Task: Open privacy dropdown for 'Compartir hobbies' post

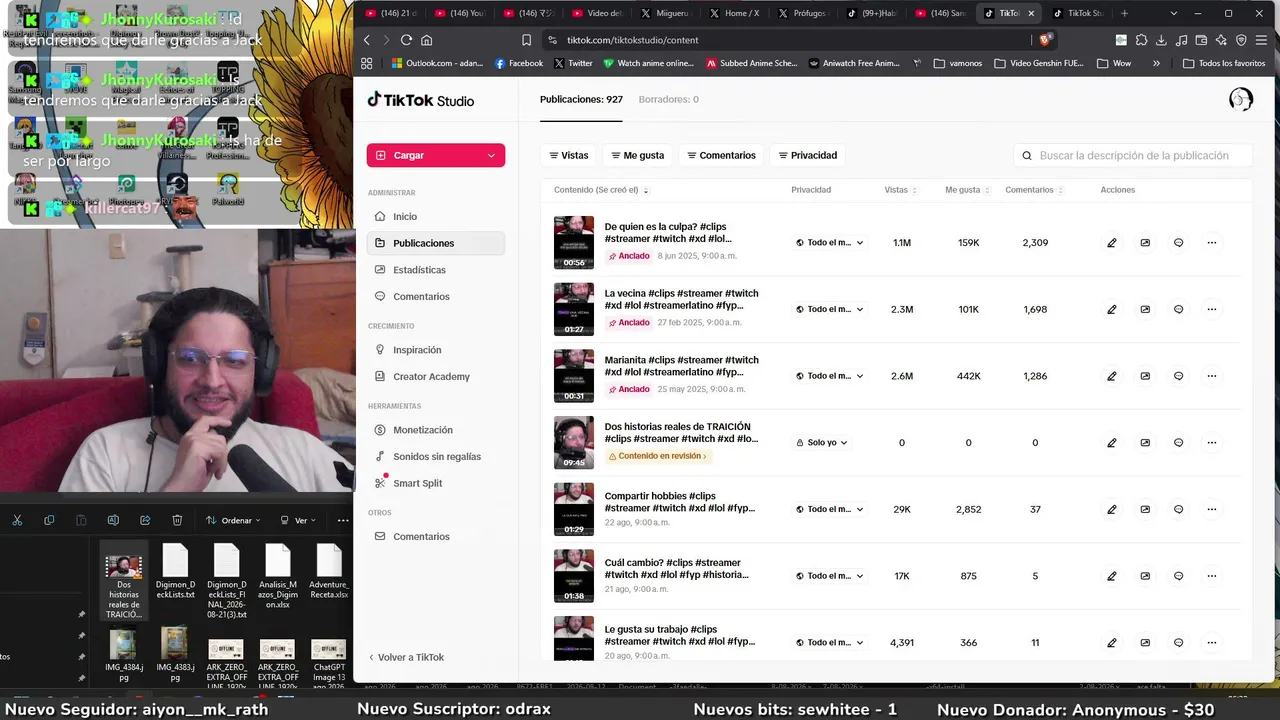Action: 830,509
